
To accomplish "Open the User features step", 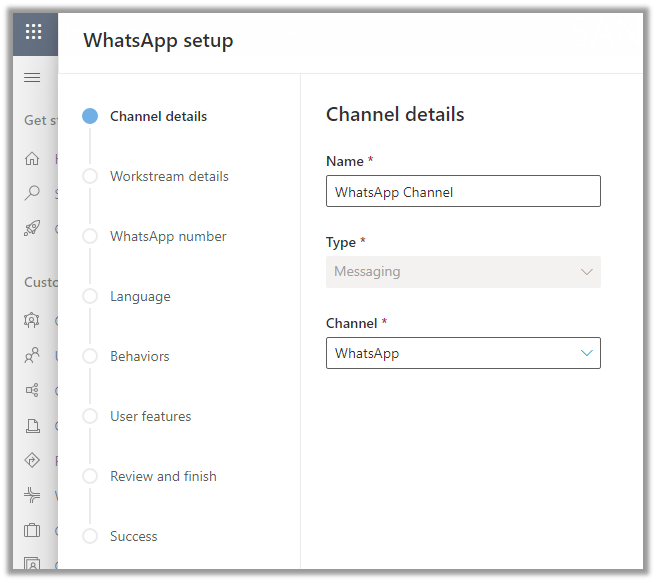I will click(150, 416).
